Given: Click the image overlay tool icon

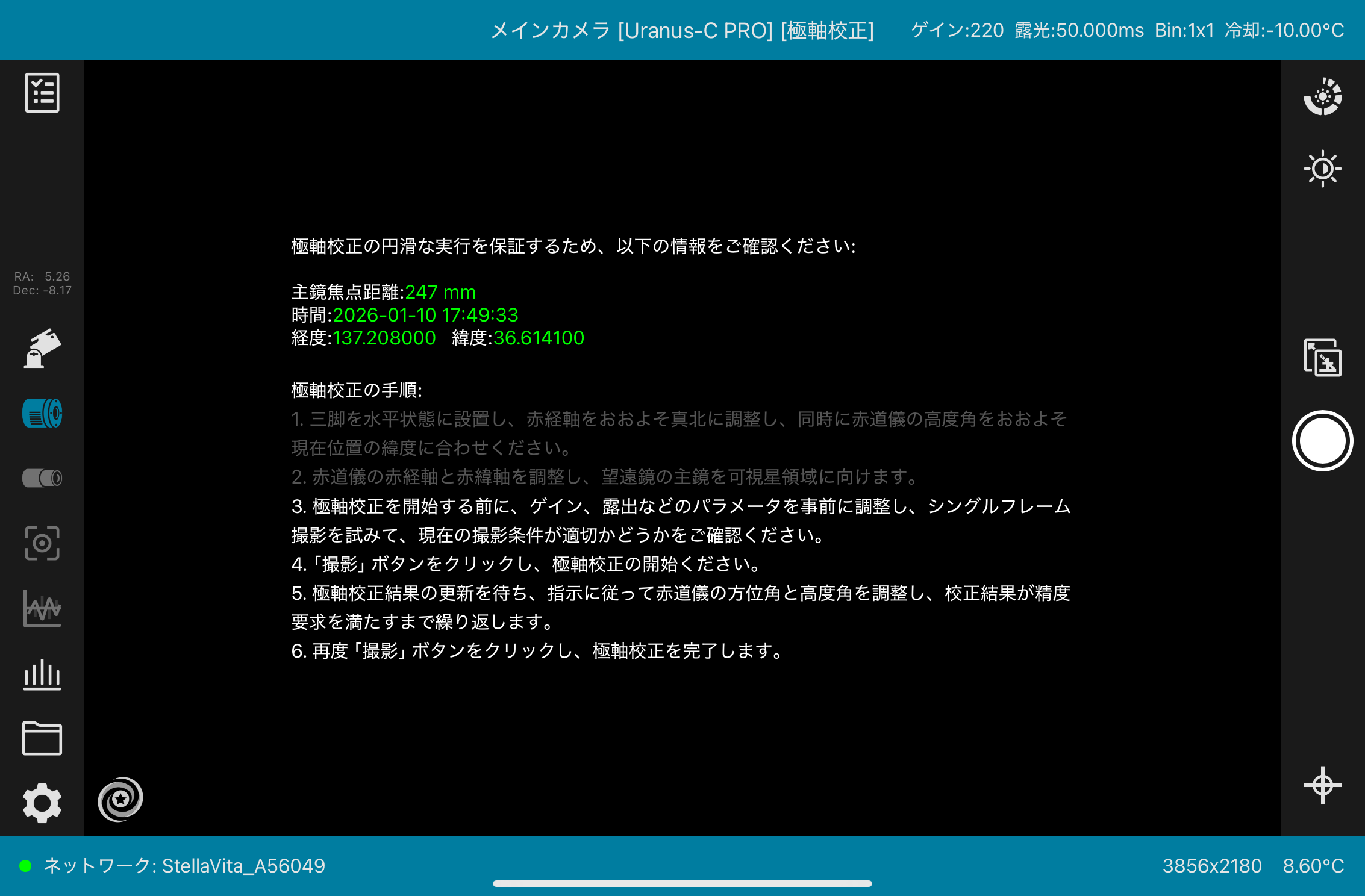Looking at the screenshot, I should pos(1322,358).
